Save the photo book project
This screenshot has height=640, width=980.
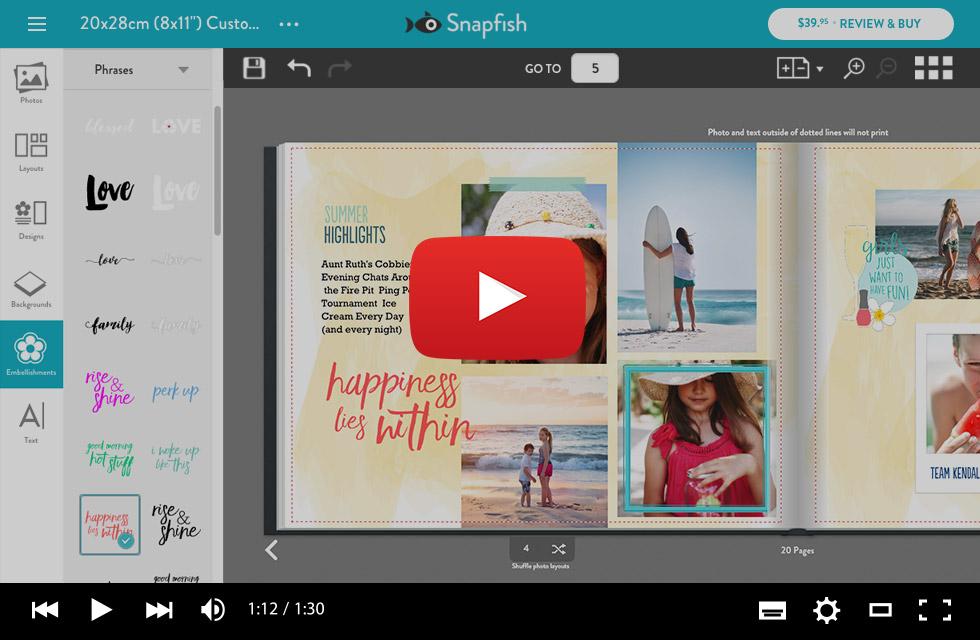coord(253,67)
